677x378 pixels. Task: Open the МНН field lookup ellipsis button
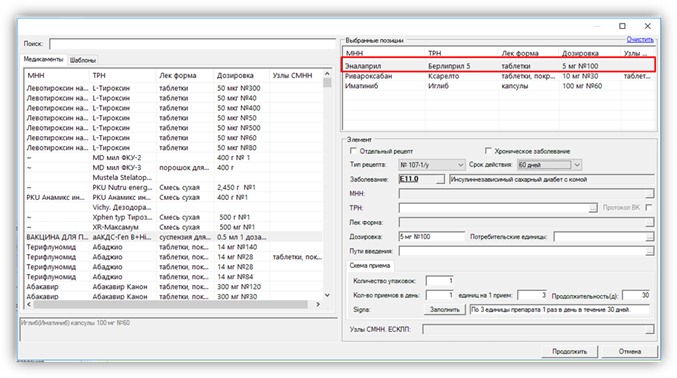click(649, 194)
